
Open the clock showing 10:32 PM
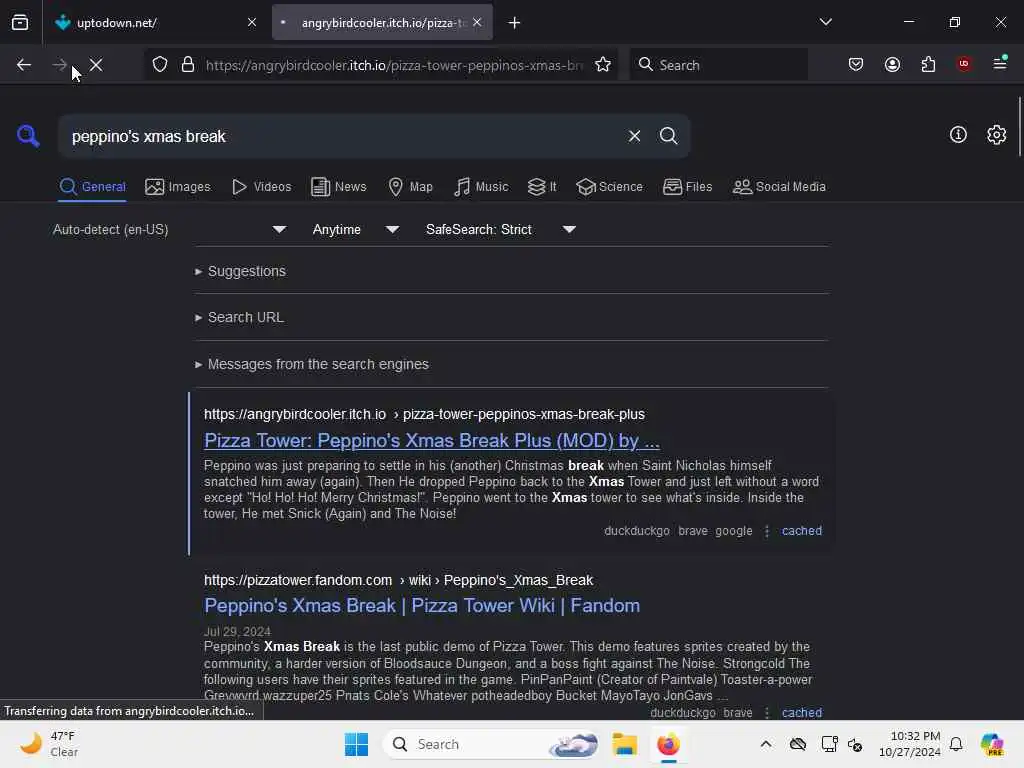click(x=909, y=744)
